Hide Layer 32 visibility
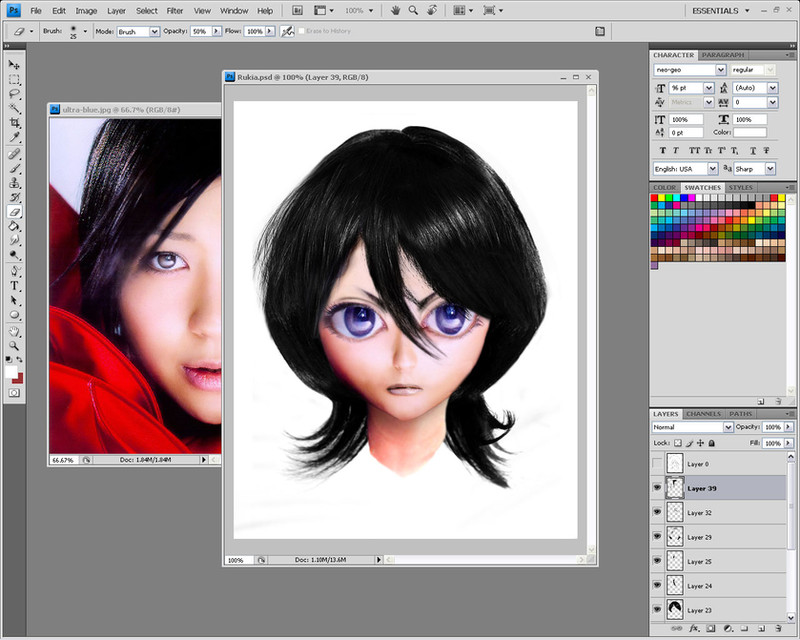The image size is (800, 640). pos(657,512)
